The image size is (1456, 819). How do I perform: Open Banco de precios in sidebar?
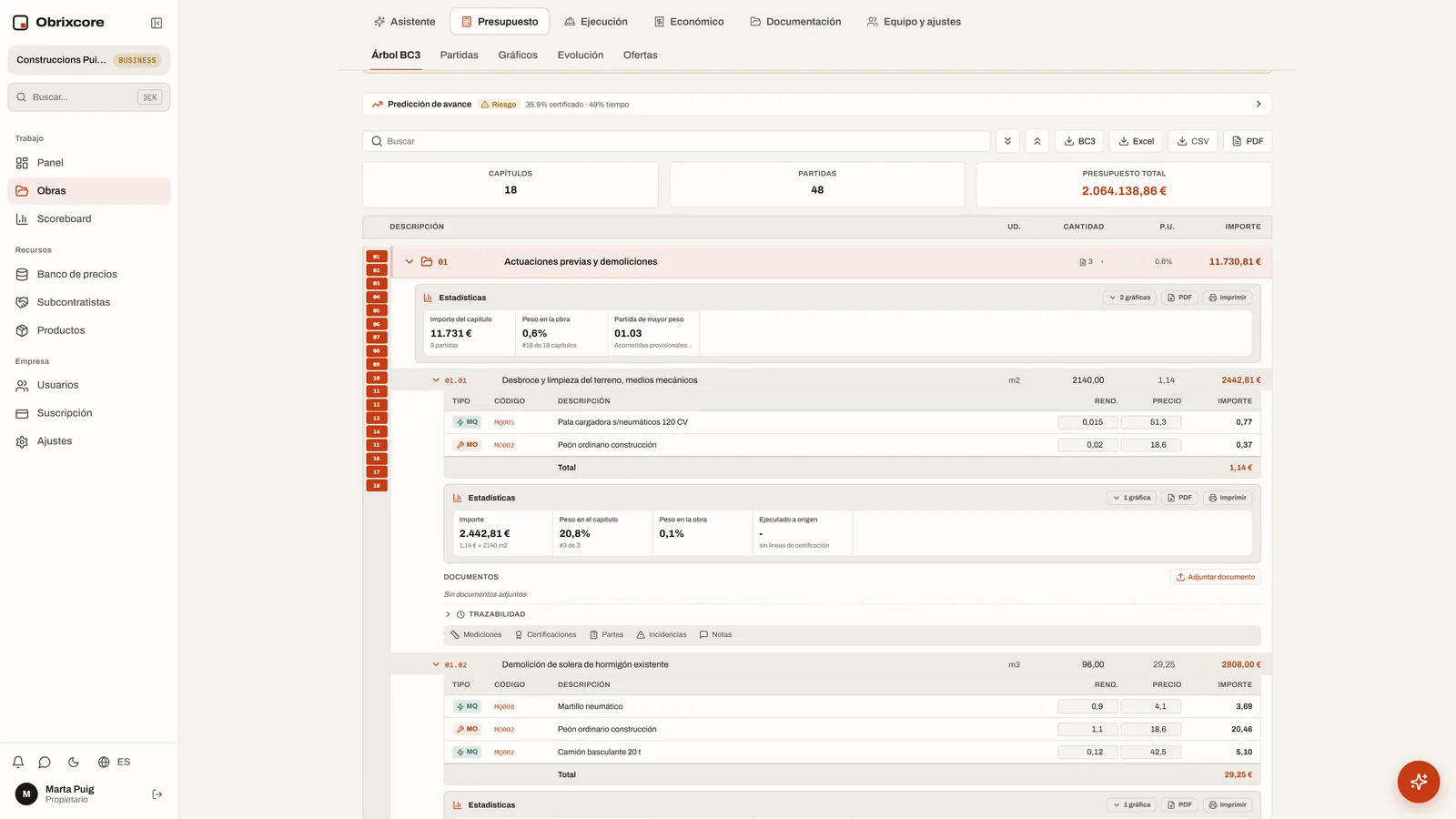(89, 274)
